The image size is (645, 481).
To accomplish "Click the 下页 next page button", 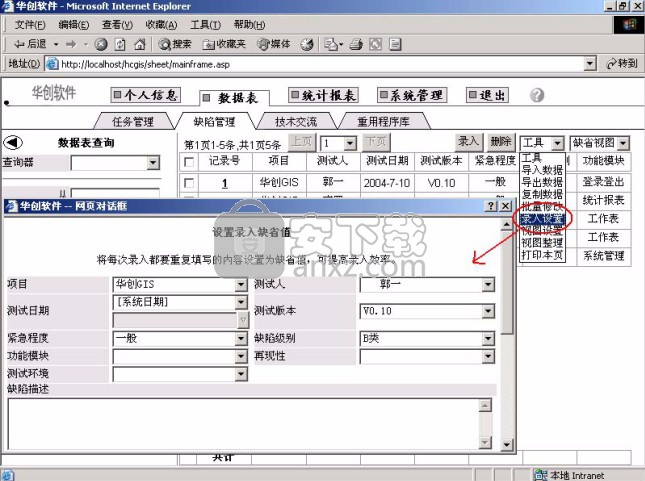I will [x=376, y=142].
